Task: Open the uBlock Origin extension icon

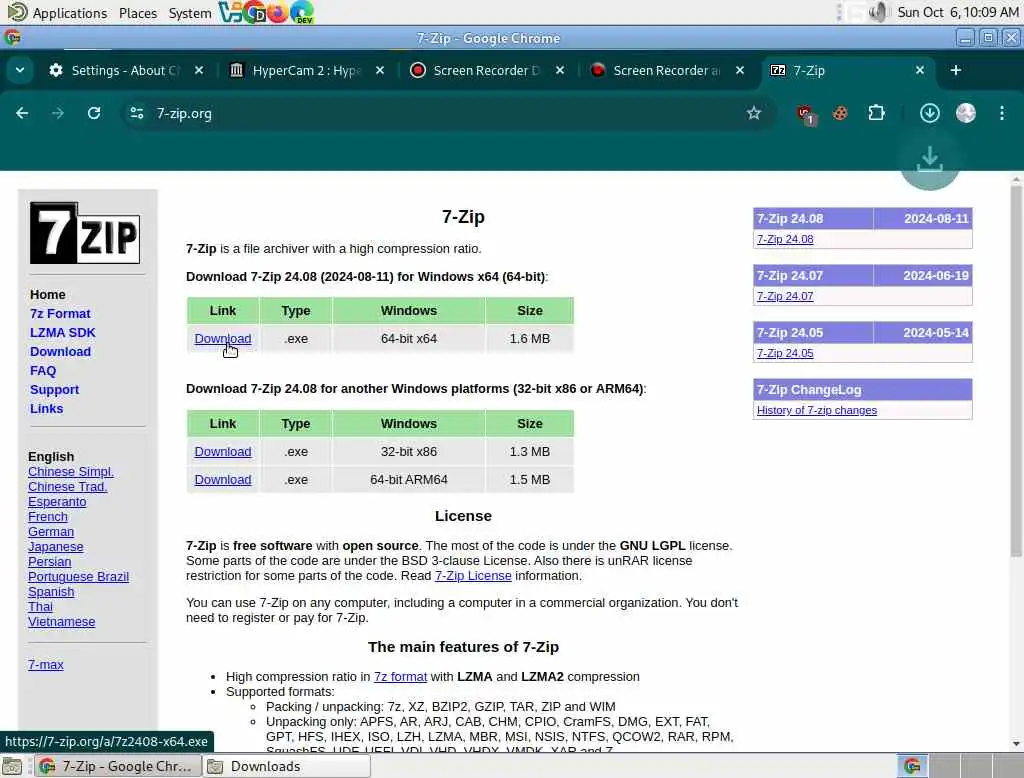Action: 806,114
